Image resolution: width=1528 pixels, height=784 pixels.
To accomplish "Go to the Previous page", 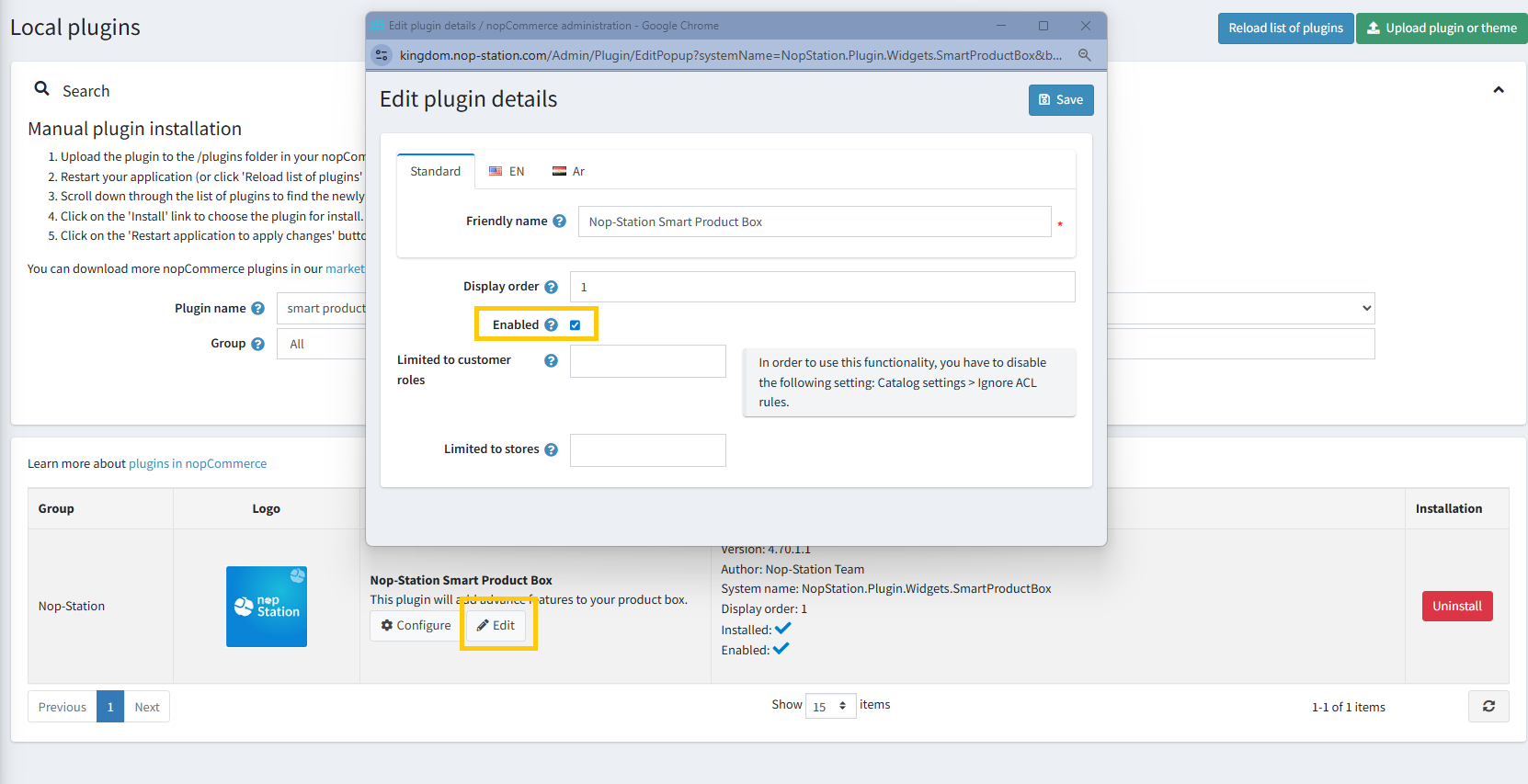I will pos(63,707).
